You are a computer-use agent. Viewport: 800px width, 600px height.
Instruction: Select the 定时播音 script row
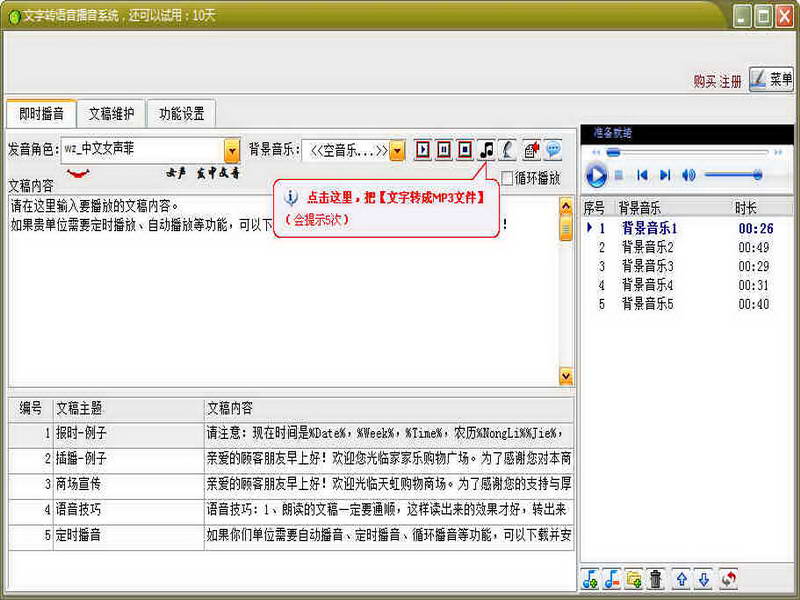(291, 535)
